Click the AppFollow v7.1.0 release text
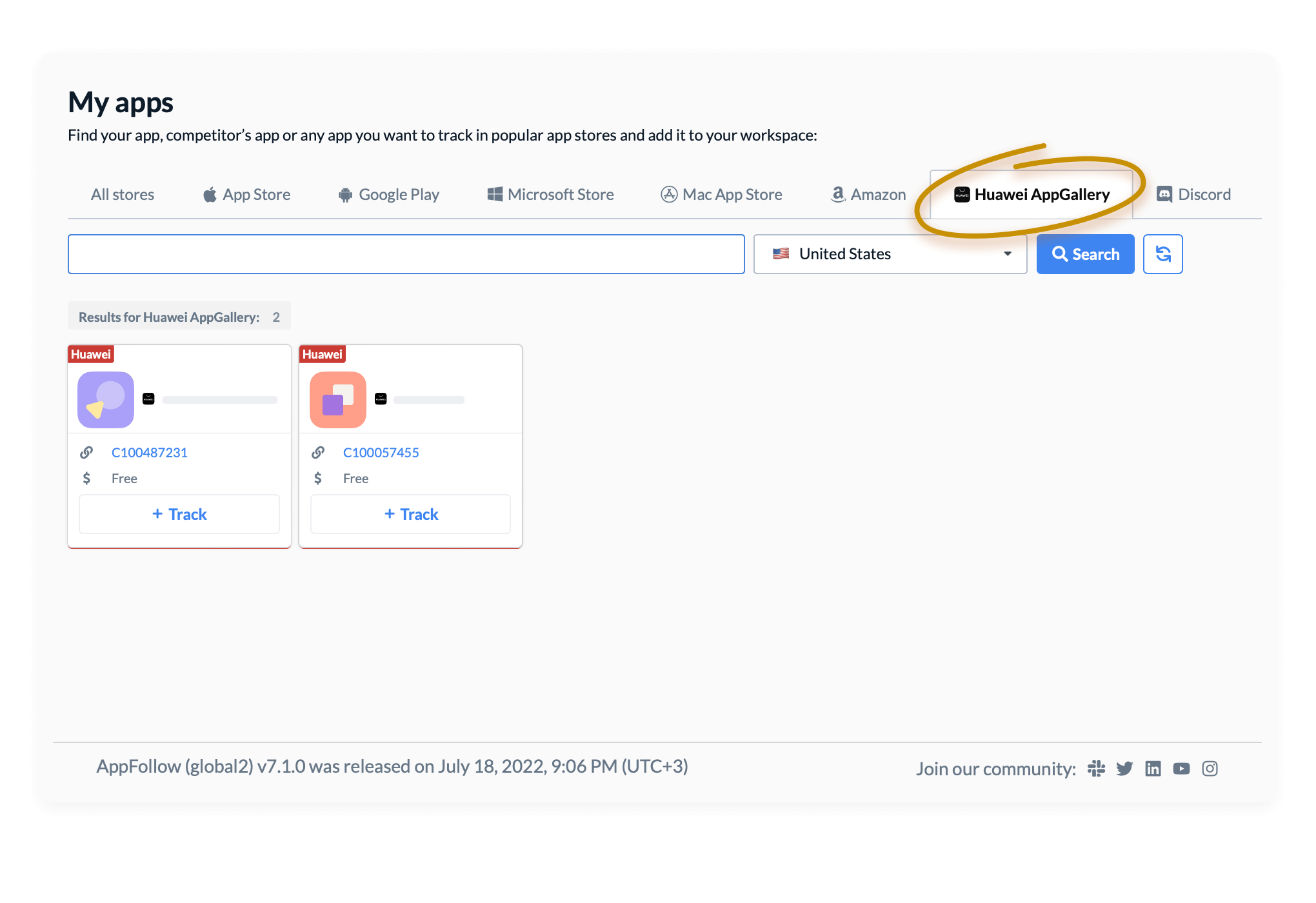This screenshot has height=903, width=1316. [x=392, y=766]
